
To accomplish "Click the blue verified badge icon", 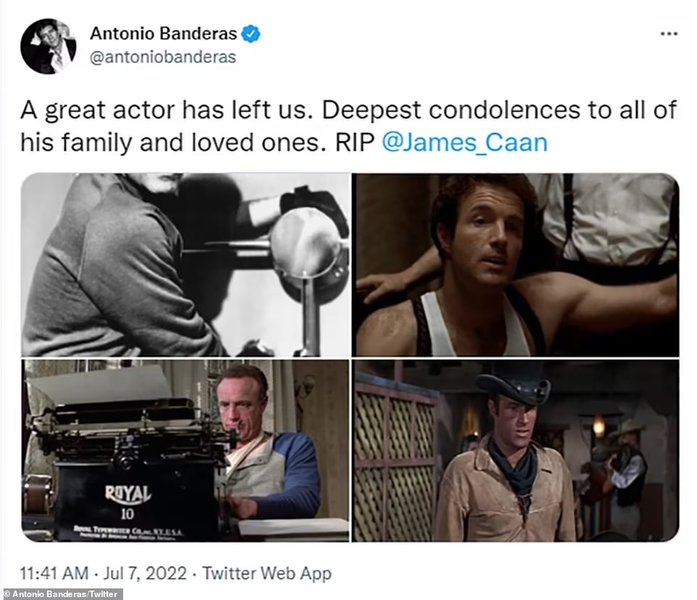I will click(251, 34).
